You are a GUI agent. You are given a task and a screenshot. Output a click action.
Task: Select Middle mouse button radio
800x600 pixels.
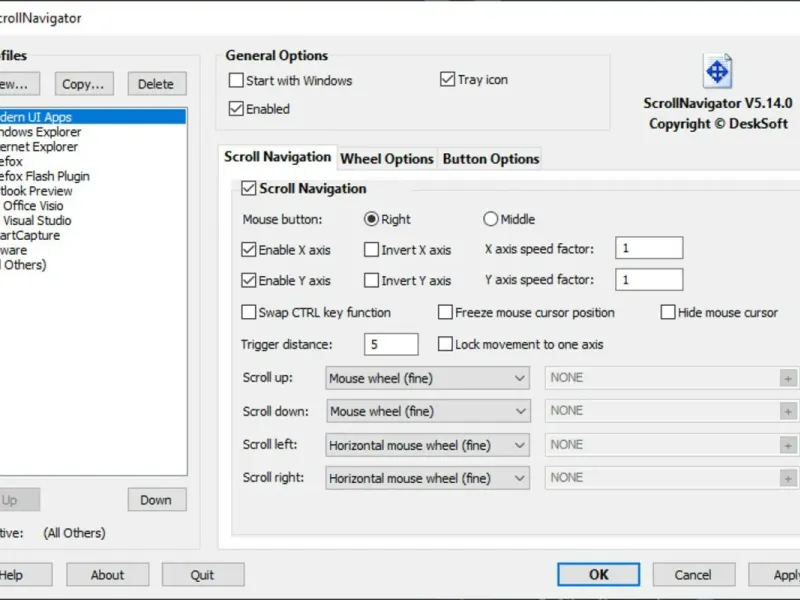490,219
